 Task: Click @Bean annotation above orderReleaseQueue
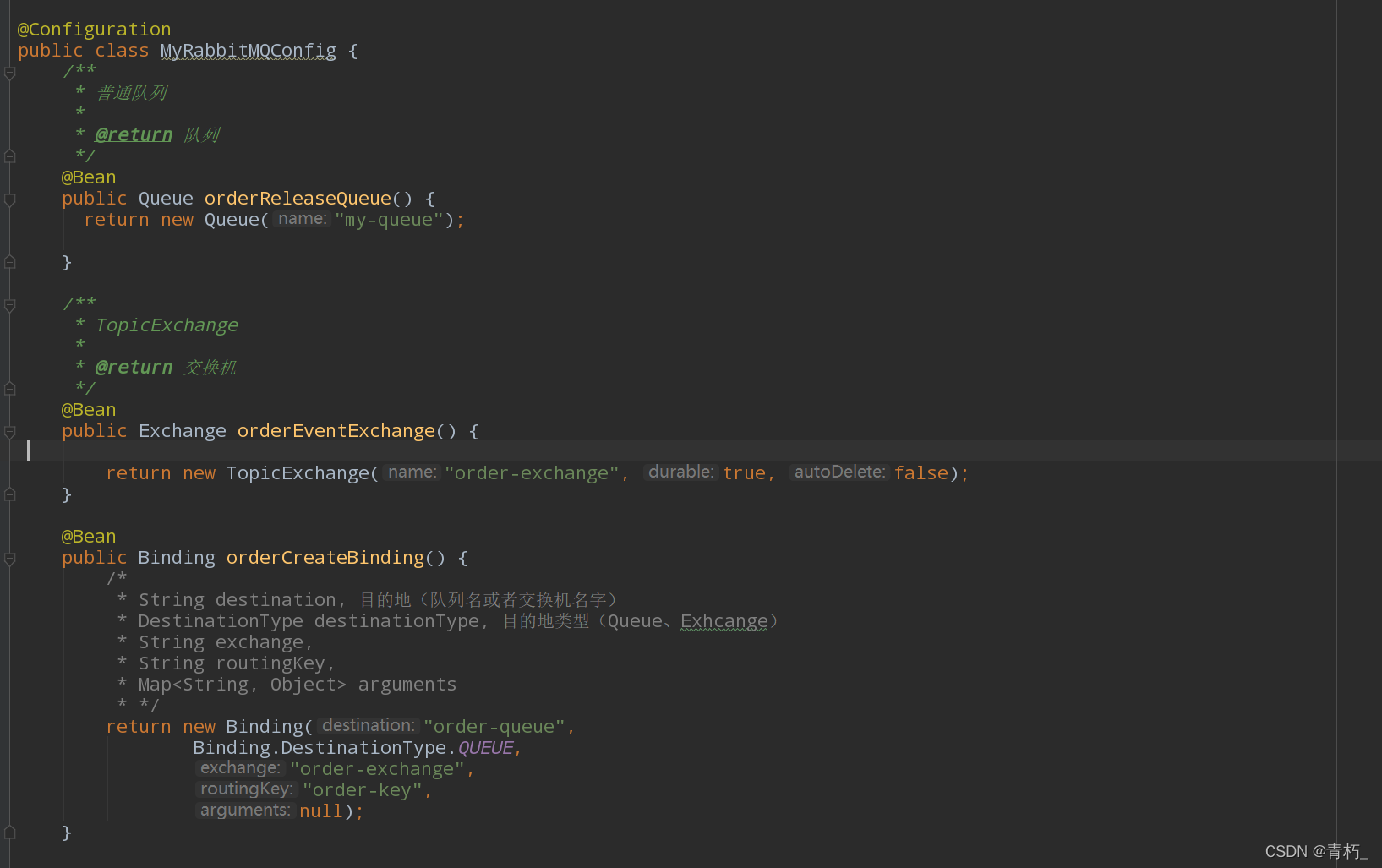point(89,177)
